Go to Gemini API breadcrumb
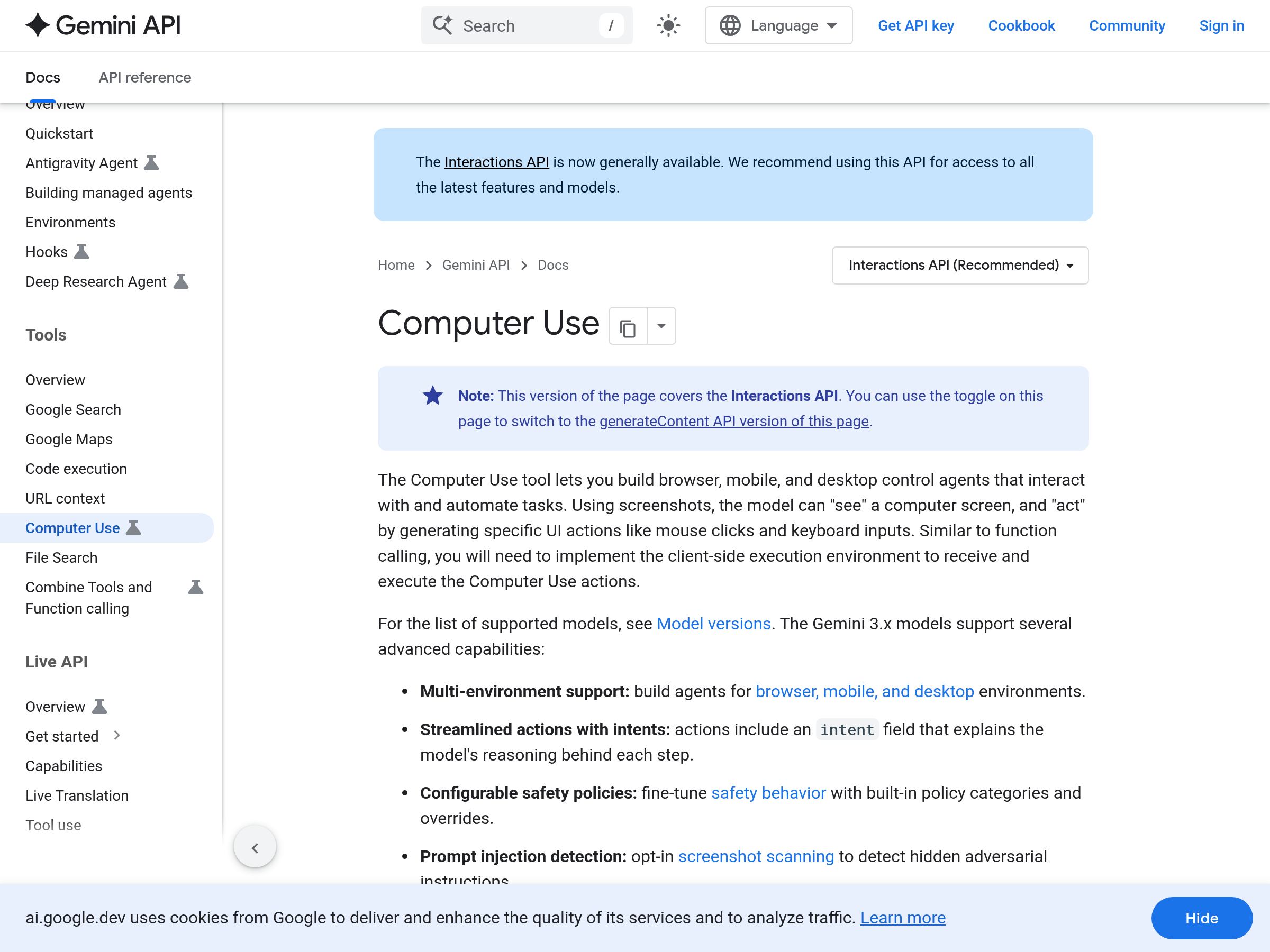1270x952 pixels. click(x=476, y=265)
